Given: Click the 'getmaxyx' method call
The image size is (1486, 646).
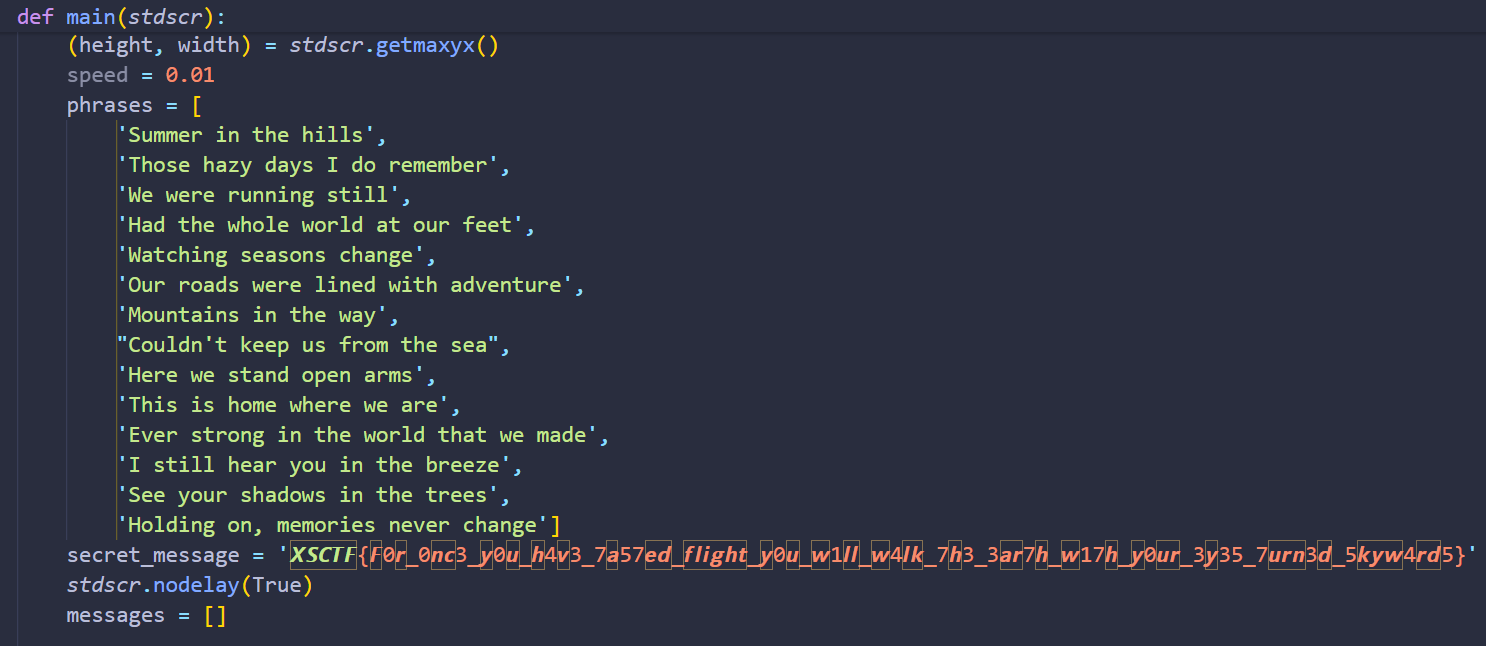Looking at the screenshot, I should pos(425,45).
